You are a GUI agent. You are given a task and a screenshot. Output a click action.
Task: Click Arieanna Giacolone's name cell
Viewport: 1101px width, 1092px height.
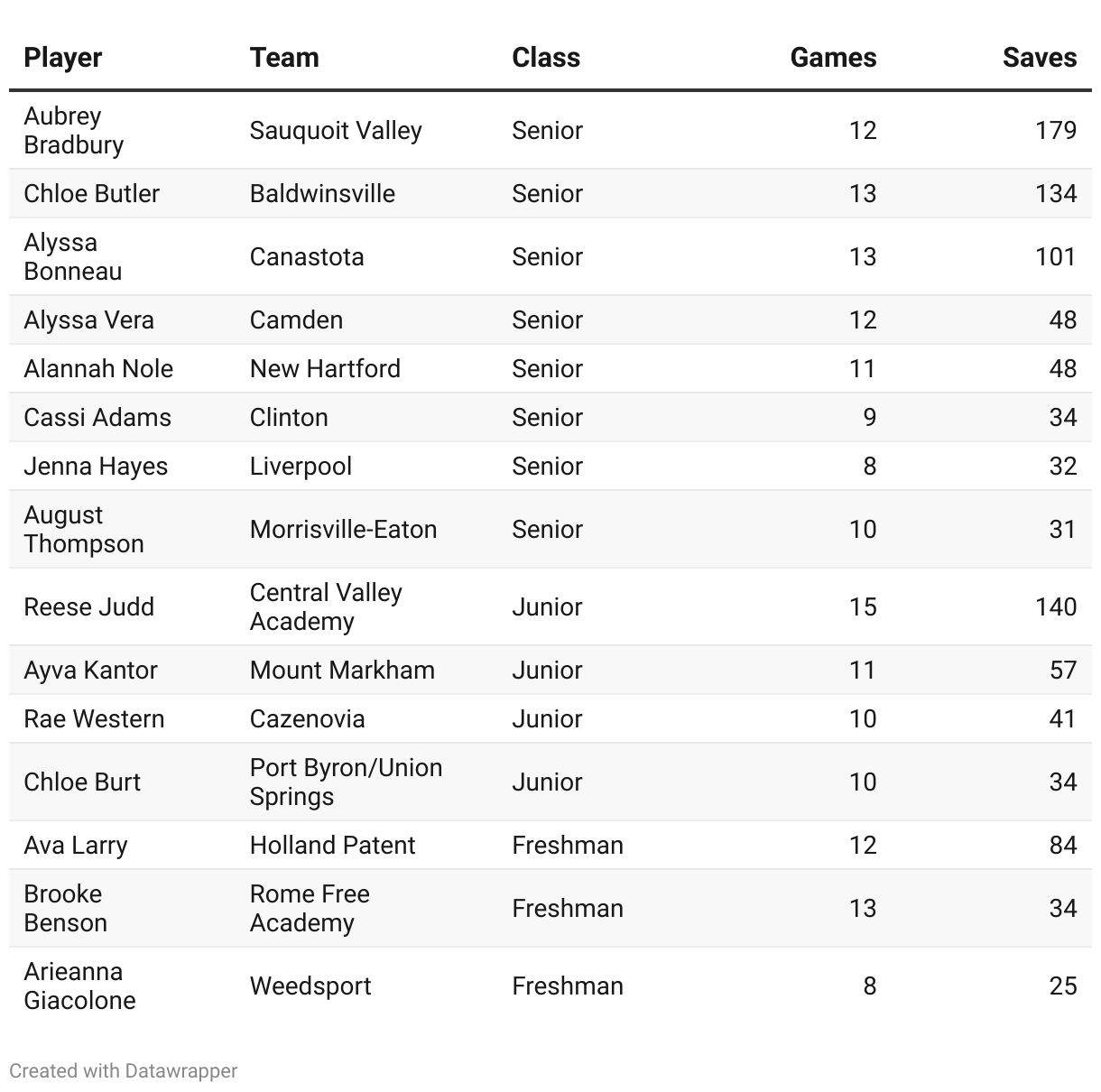(79, 986)
